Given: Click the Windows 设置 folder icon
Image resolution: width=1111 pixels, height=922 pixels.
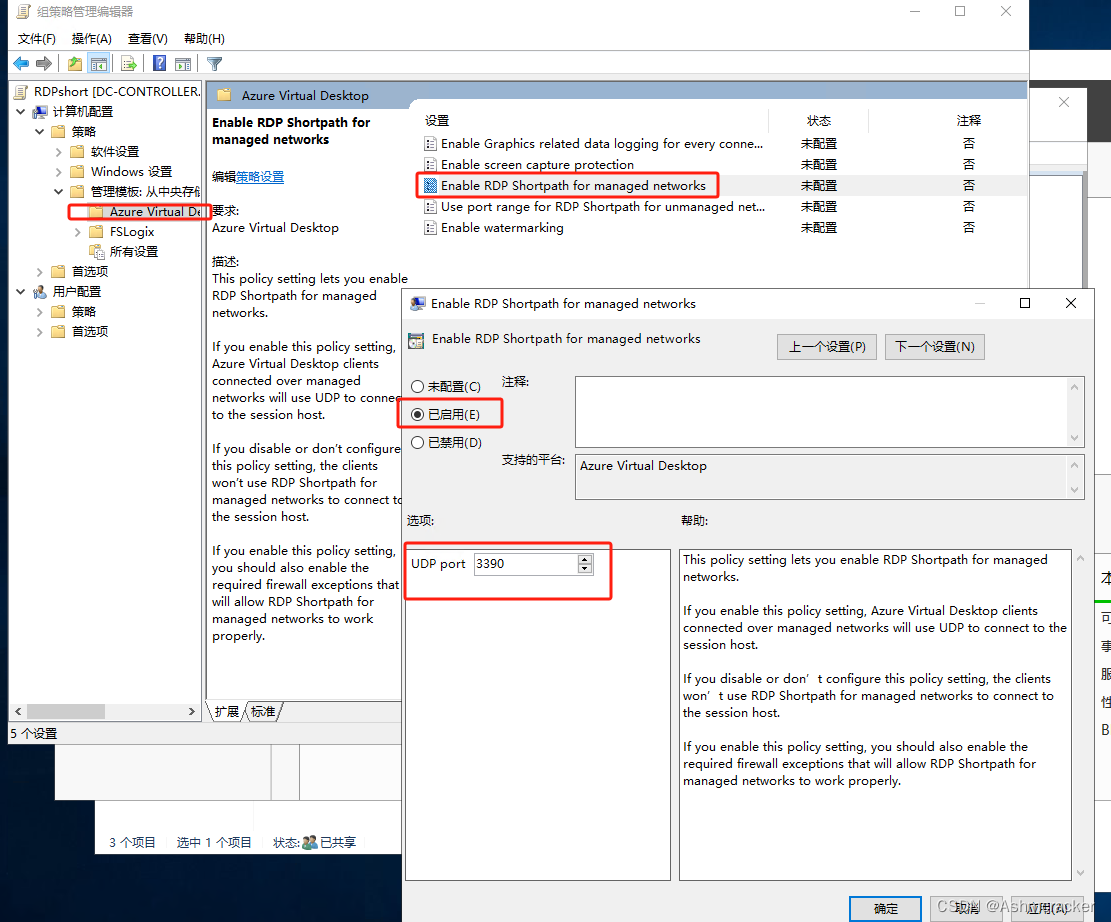Looking at the screenshot, I should tap(77, 172).
